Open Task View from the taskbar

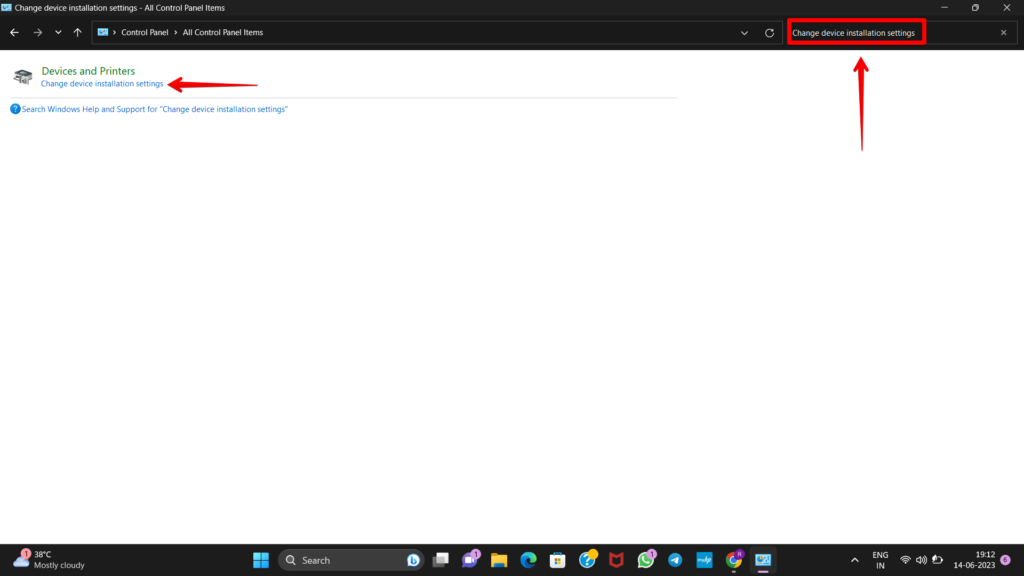[441, 560]
